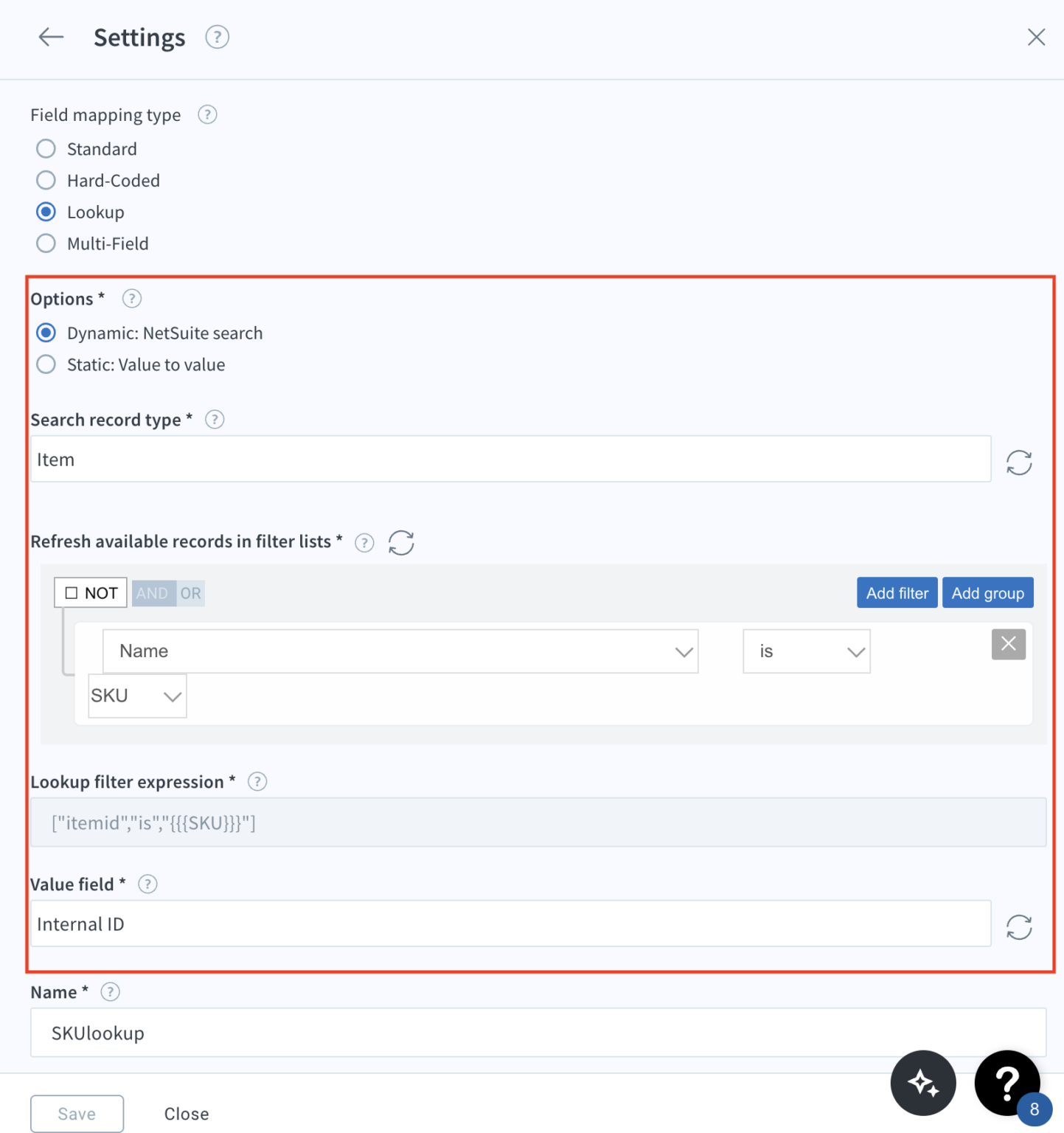Open the floating help question mark
This screenshot has height=1133, width=1064.
(1007, 1083)
